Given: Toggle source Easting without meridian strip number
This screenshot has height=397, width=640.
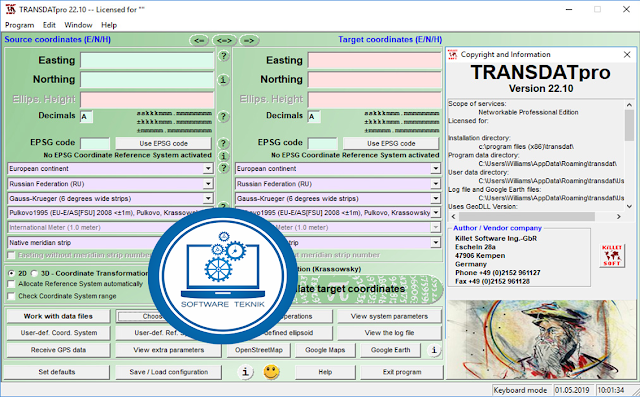Looking at the screenshot, I should point(11,255).
